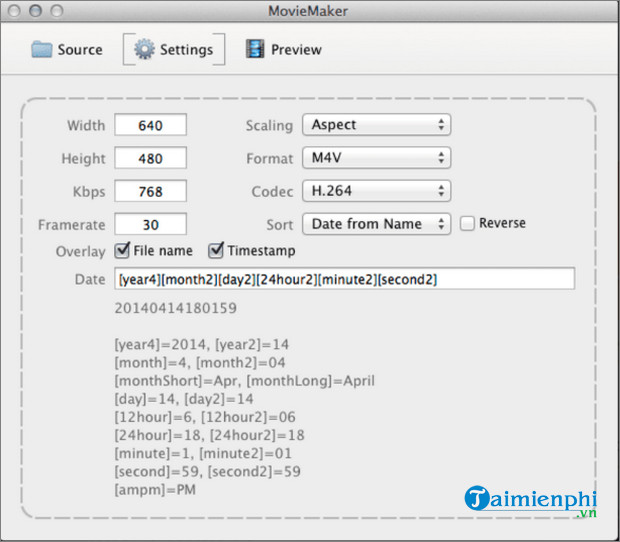
Task: Click the Framerate field showing 30
Action: (x=150, y=224)
